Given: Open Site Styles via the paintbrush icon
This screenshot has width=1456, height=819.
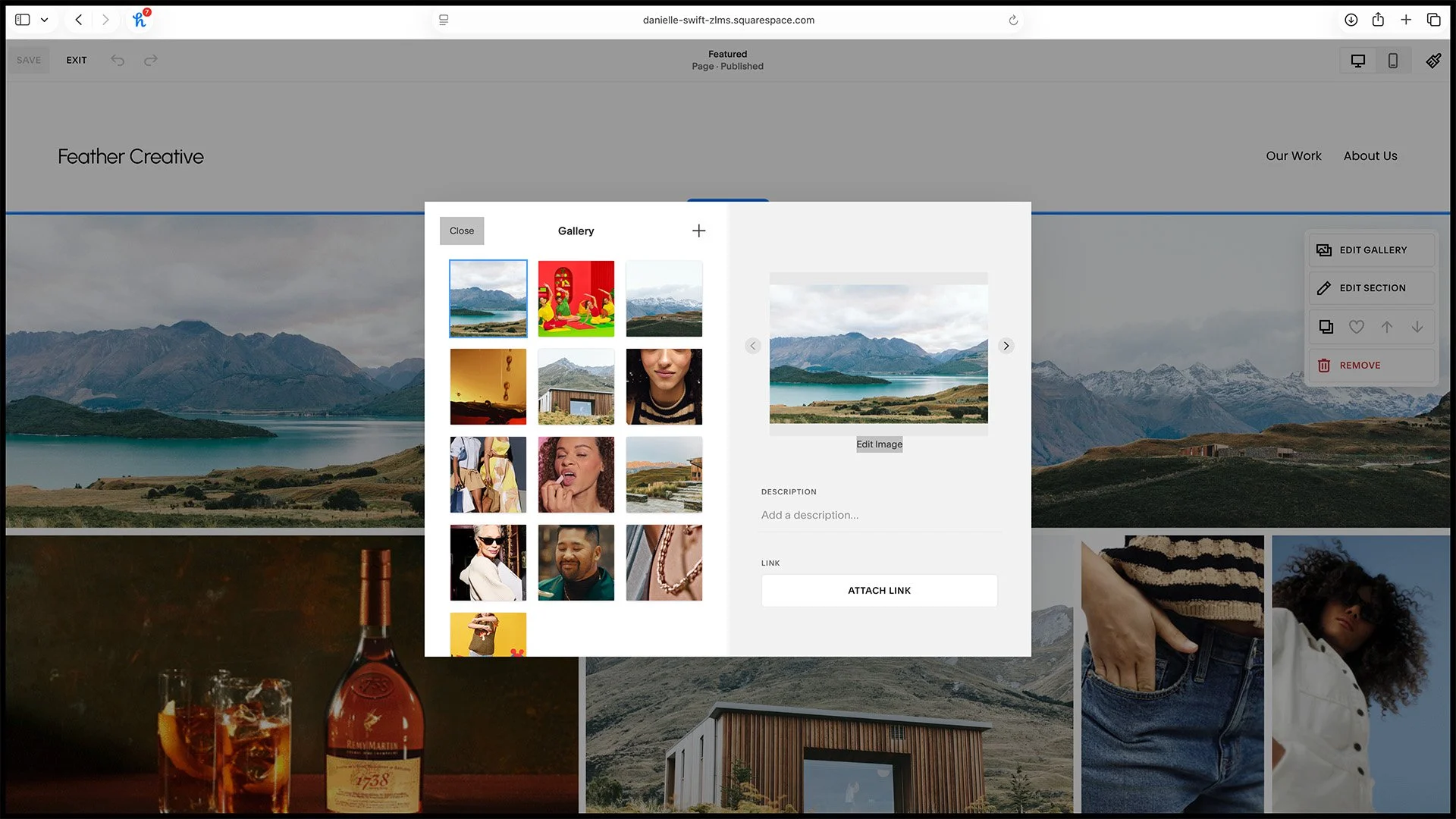Looking at the screenshot, I should (1433, 60).
